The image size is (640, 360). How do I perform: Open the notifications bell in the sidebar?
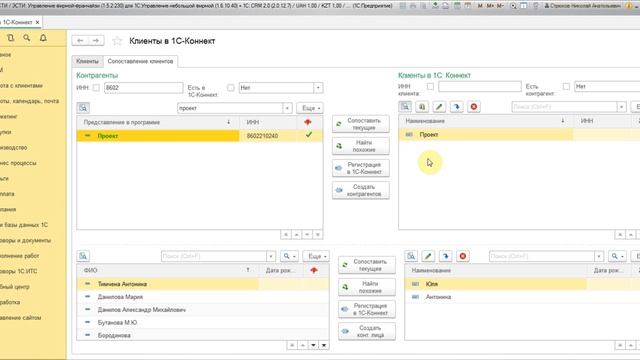point(43,38)
